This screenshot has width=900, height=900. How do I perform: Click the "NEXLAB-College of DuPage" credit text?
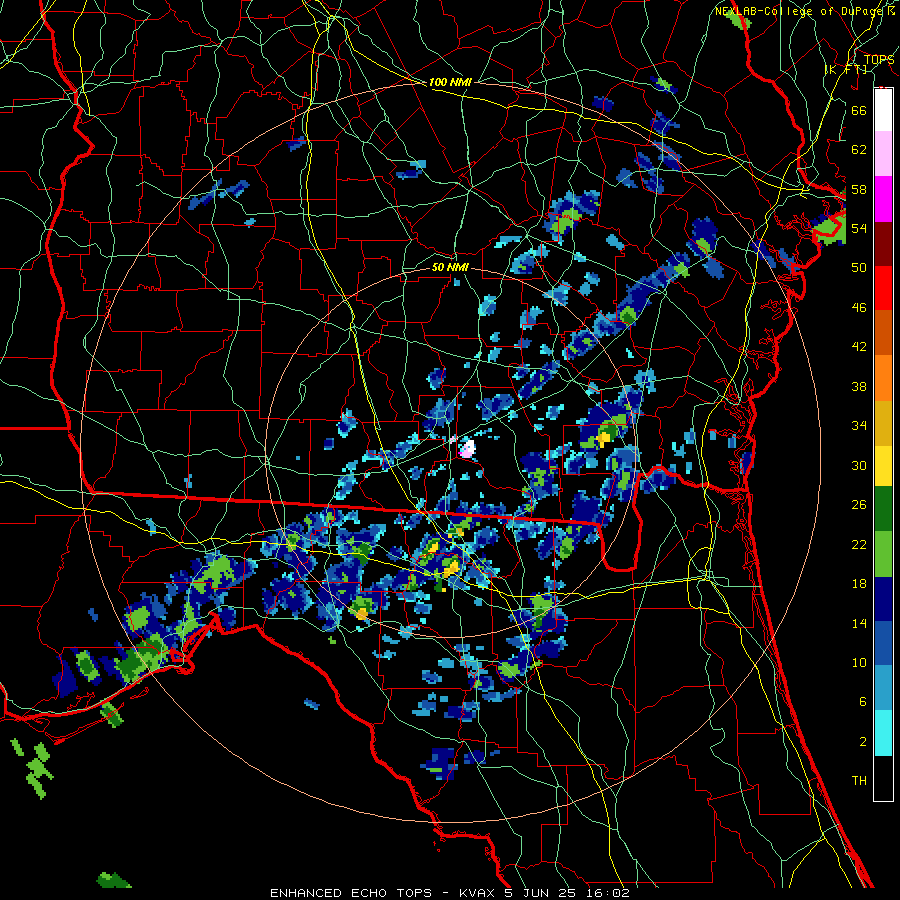(801, 11)
